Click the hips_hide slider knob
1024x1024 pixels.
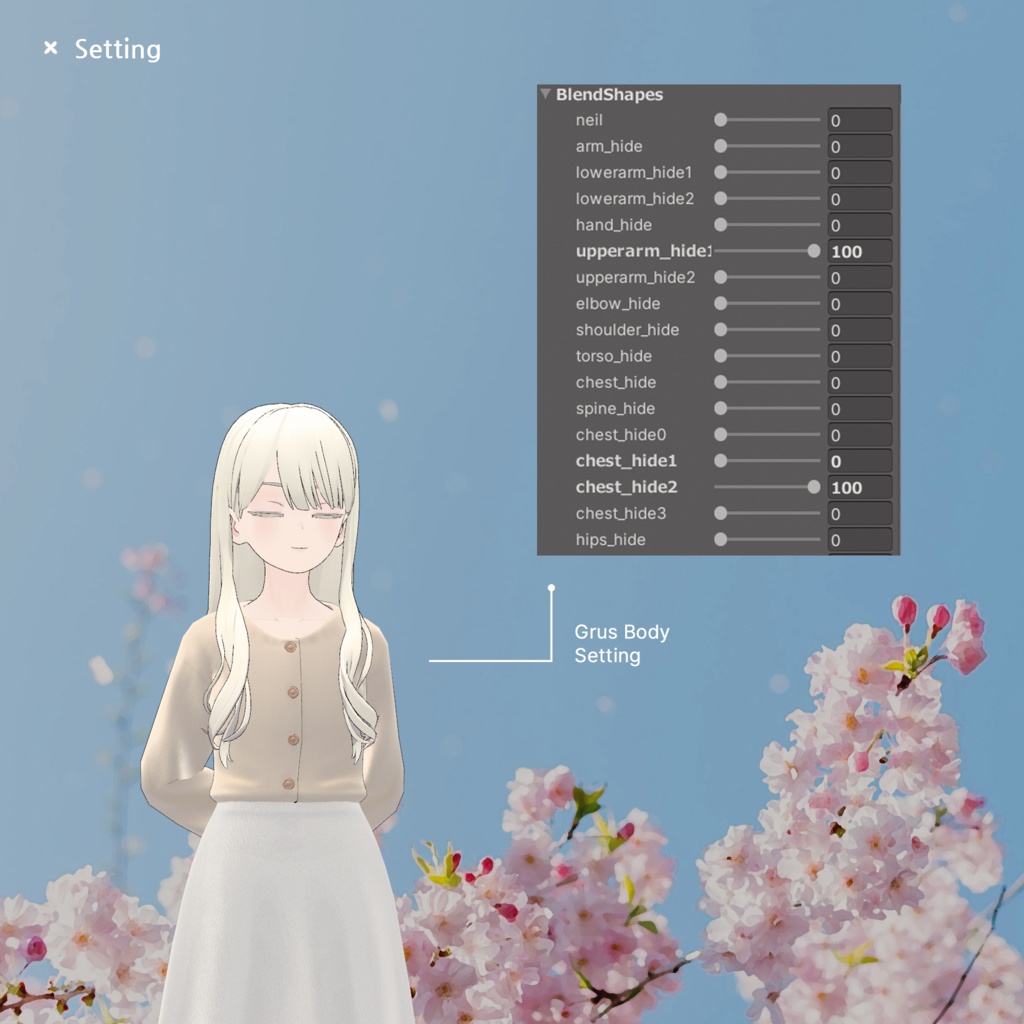(x=720, y=539)
